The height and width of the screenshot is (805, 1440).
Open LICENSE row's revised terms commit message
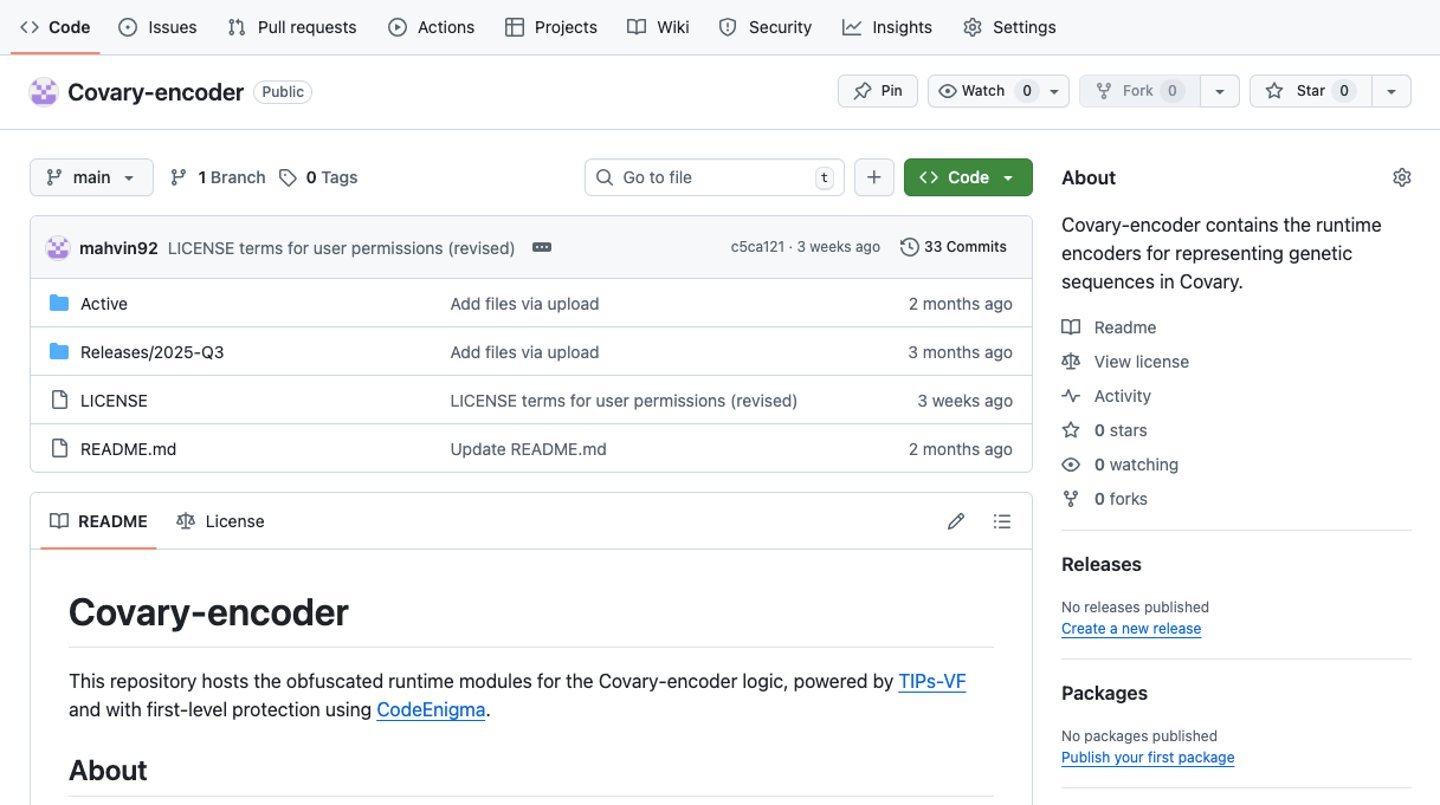pos(624,401)
